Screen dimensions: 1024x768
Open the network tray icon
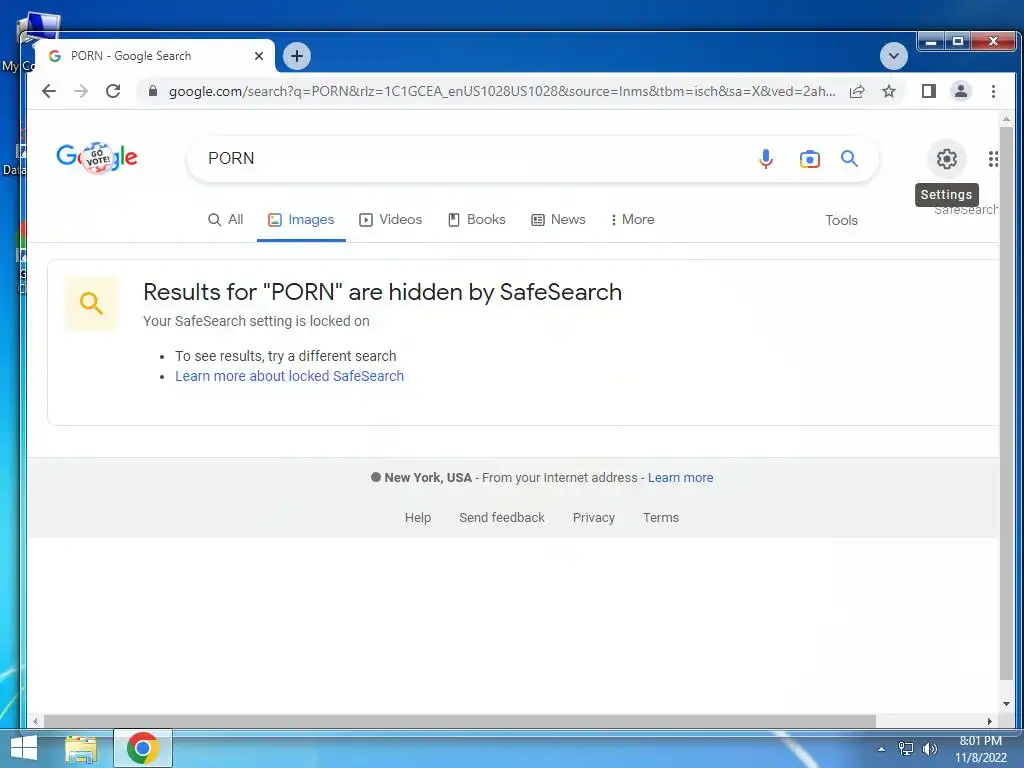coord(906,749)
